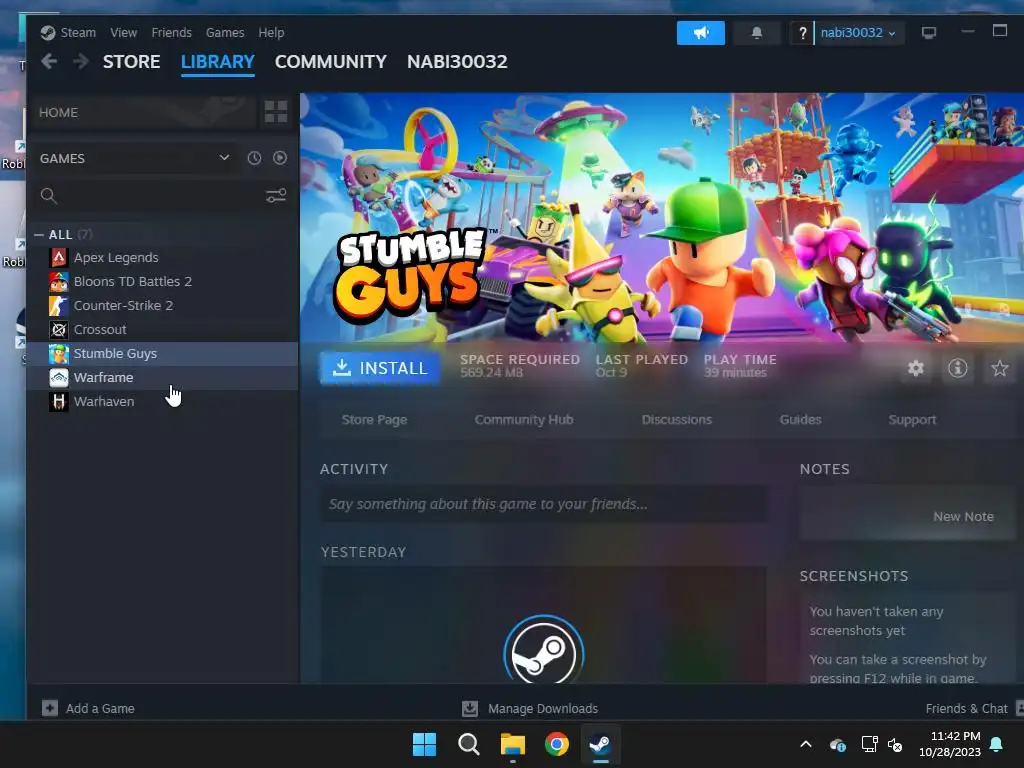Click the library search field

160,195
